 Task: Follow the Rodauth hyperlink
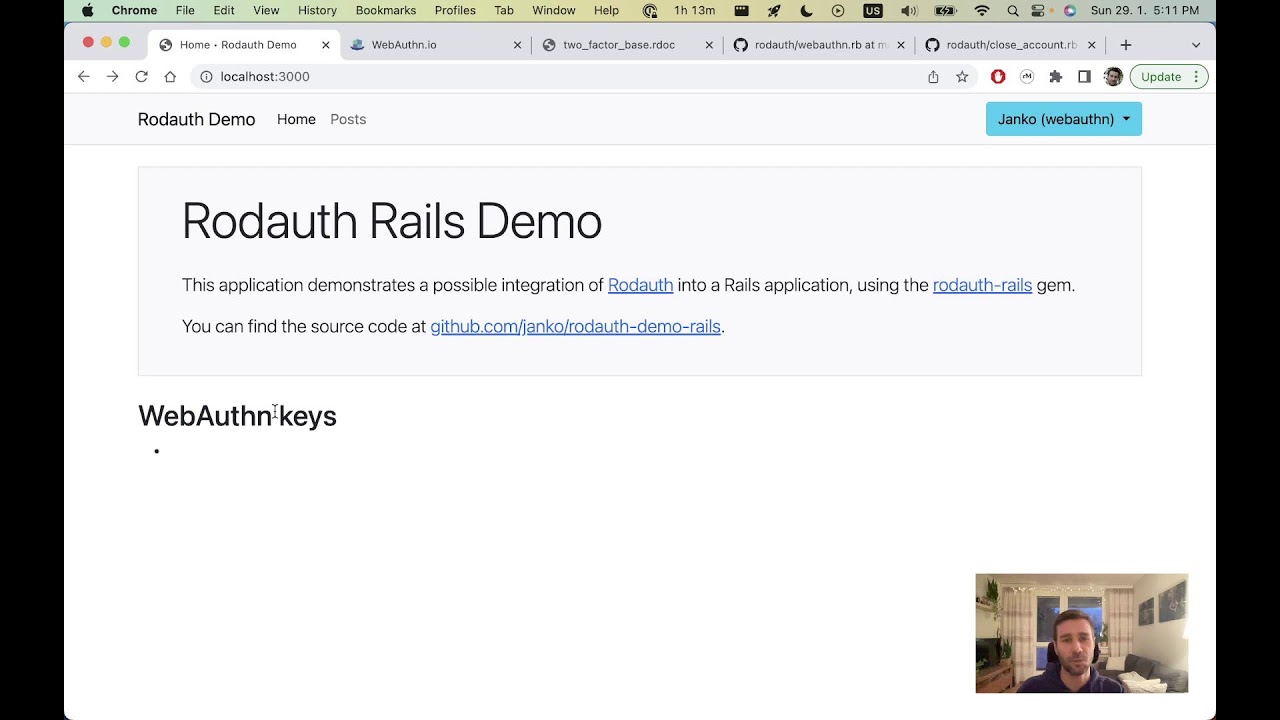point(640,285)
